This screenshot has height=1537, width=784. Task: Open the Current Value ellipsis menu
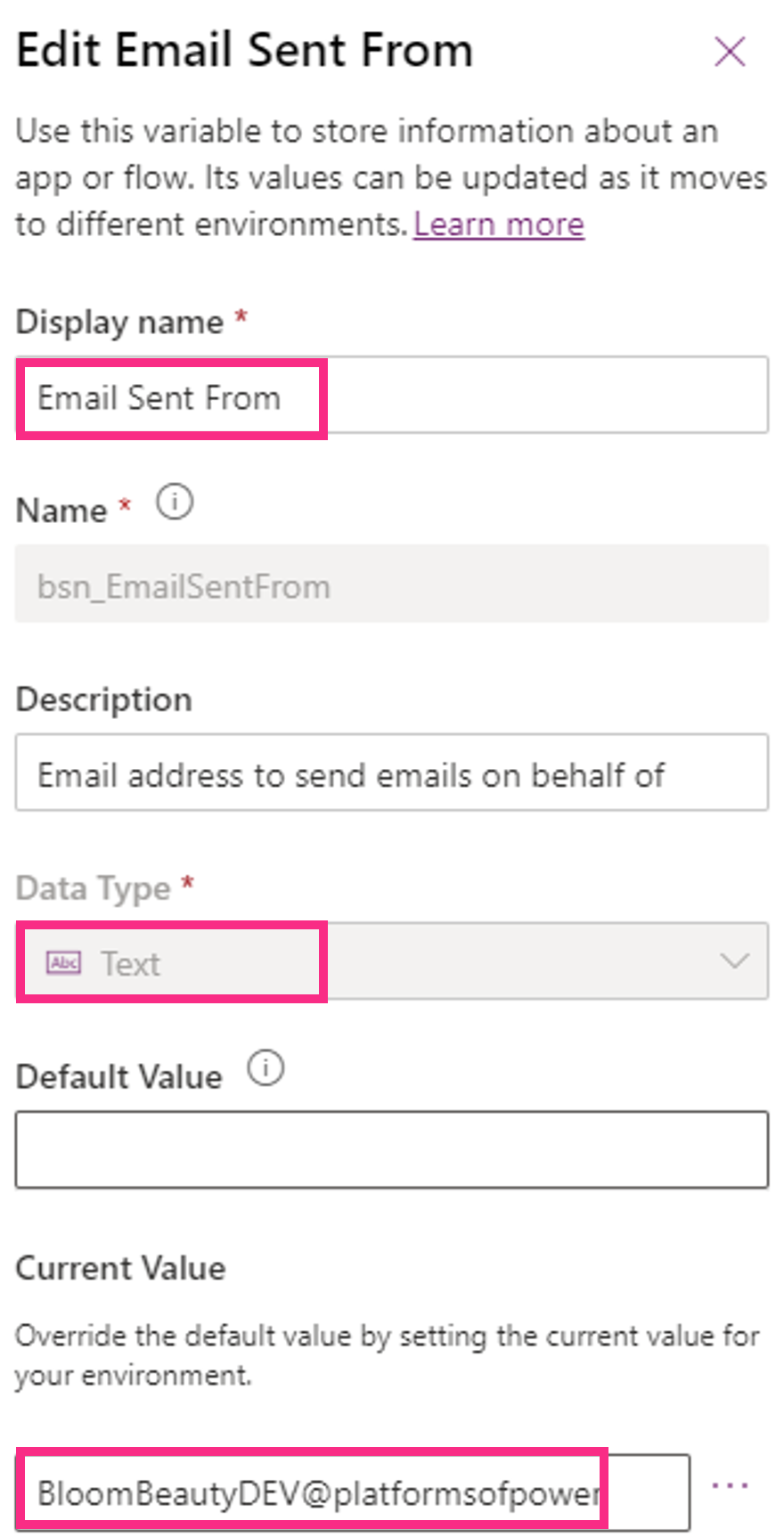coord(729,1484)
